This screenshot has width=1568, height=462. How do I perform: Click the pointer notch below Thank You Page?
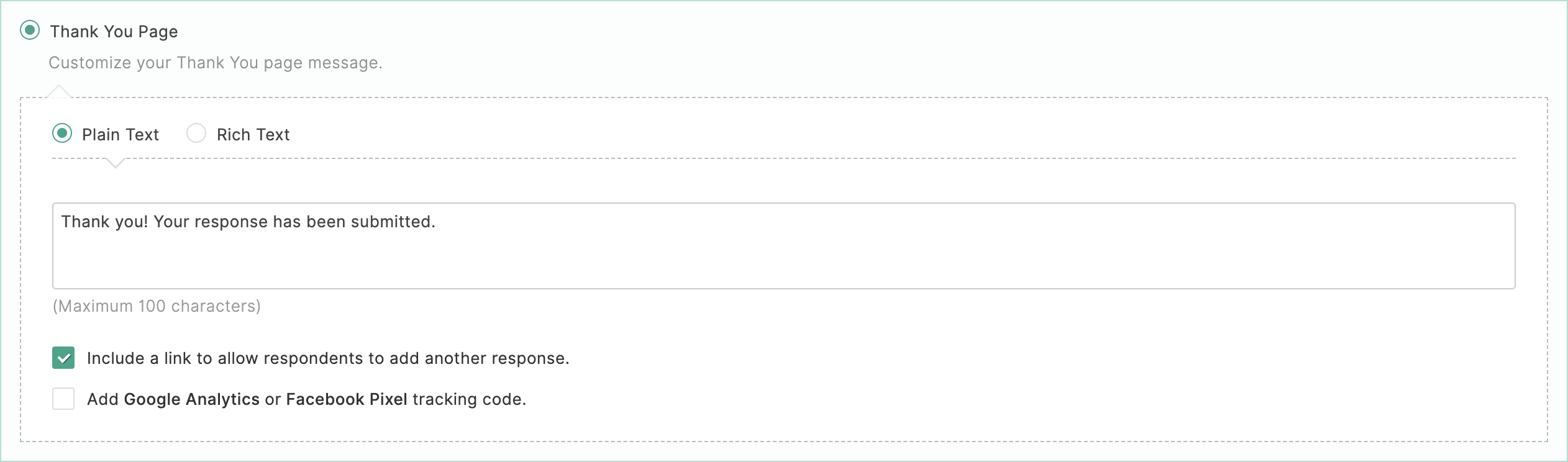coord(59,91)
